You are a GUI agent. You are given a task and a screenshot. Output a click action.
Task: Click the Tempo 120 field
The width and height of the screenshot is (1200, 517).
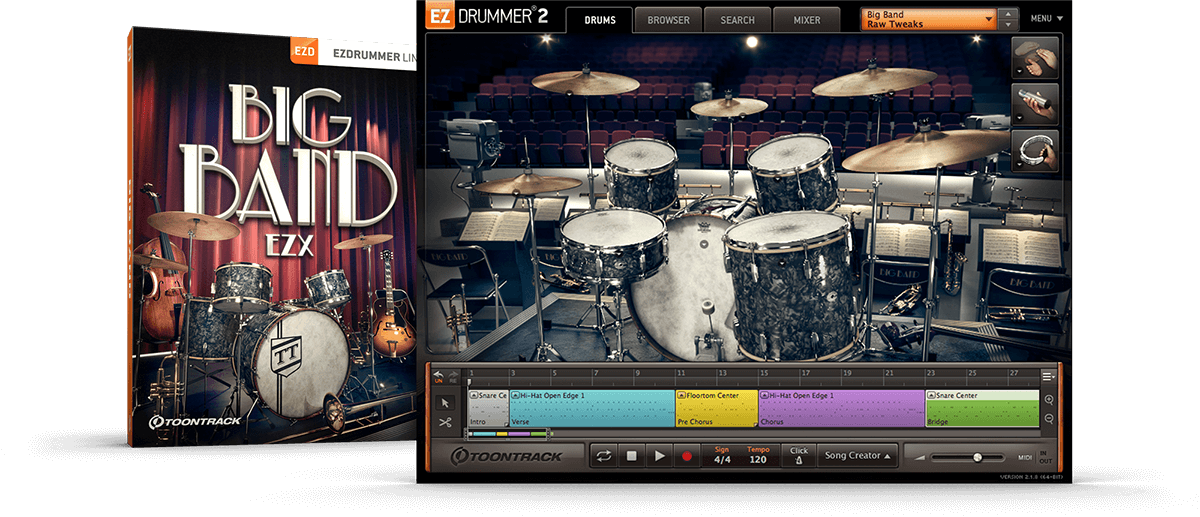[x=758, y=455]
